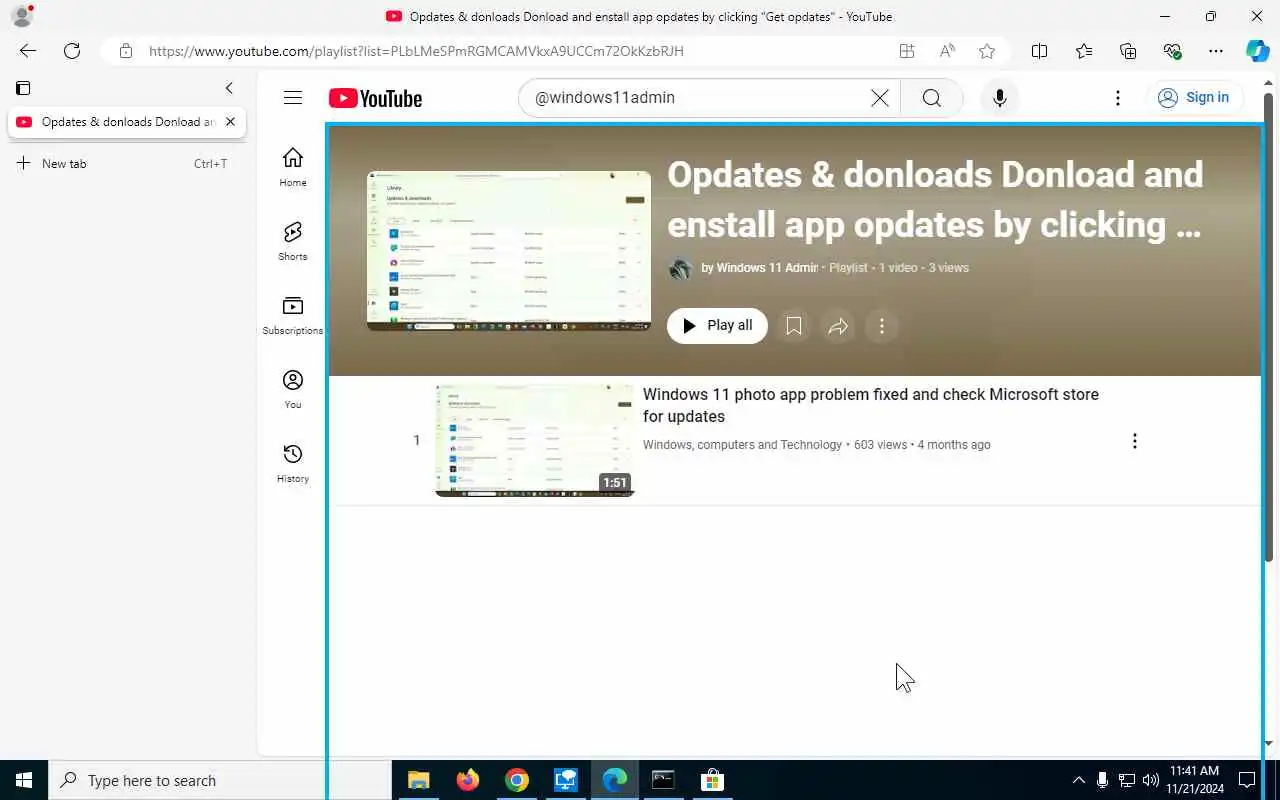Run the YouTube search
Image resolution: width=1280 pixels, height=800 pixels.
coord(932,98)
